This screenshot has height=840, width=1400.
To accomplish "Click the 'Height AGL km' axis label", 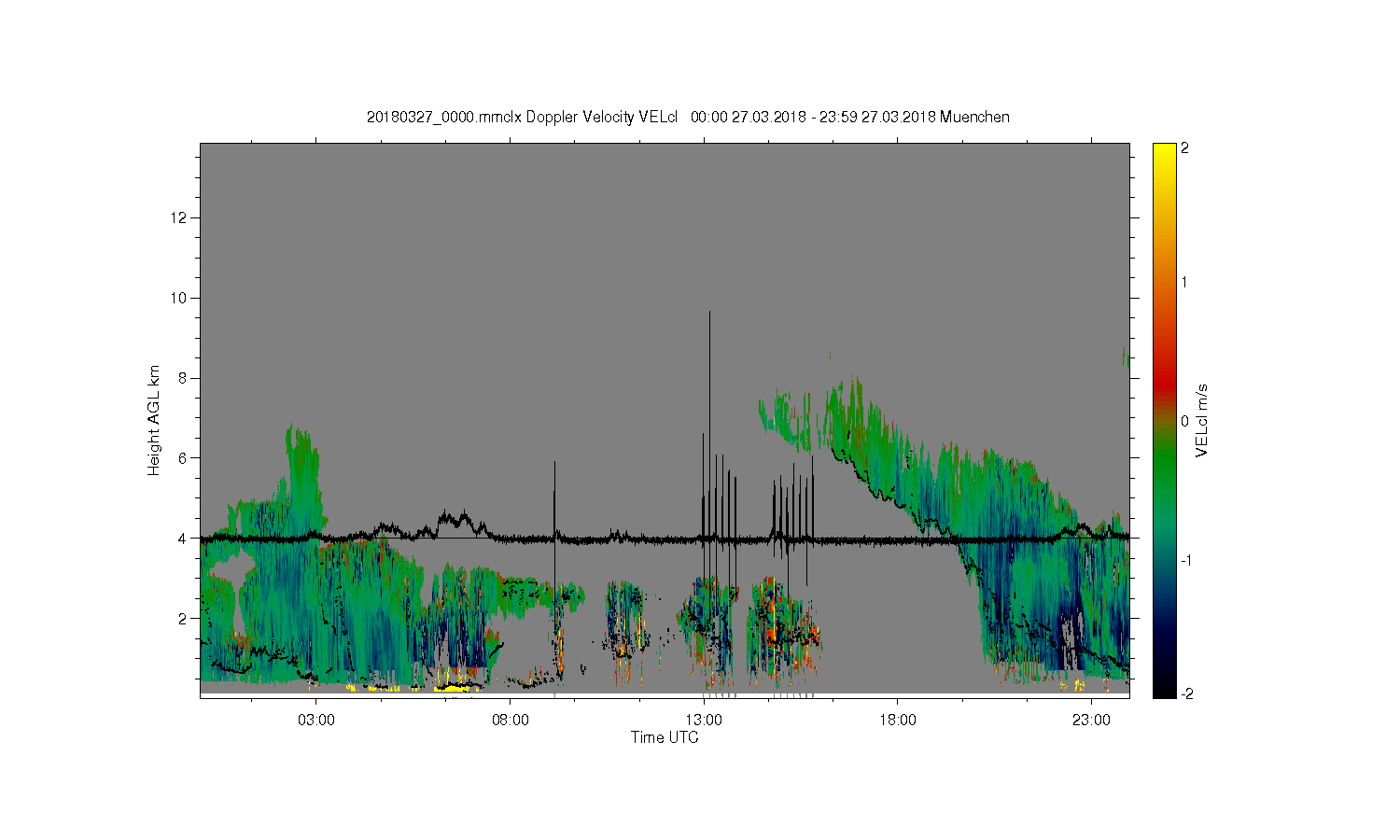I will [x=154, y=420].
